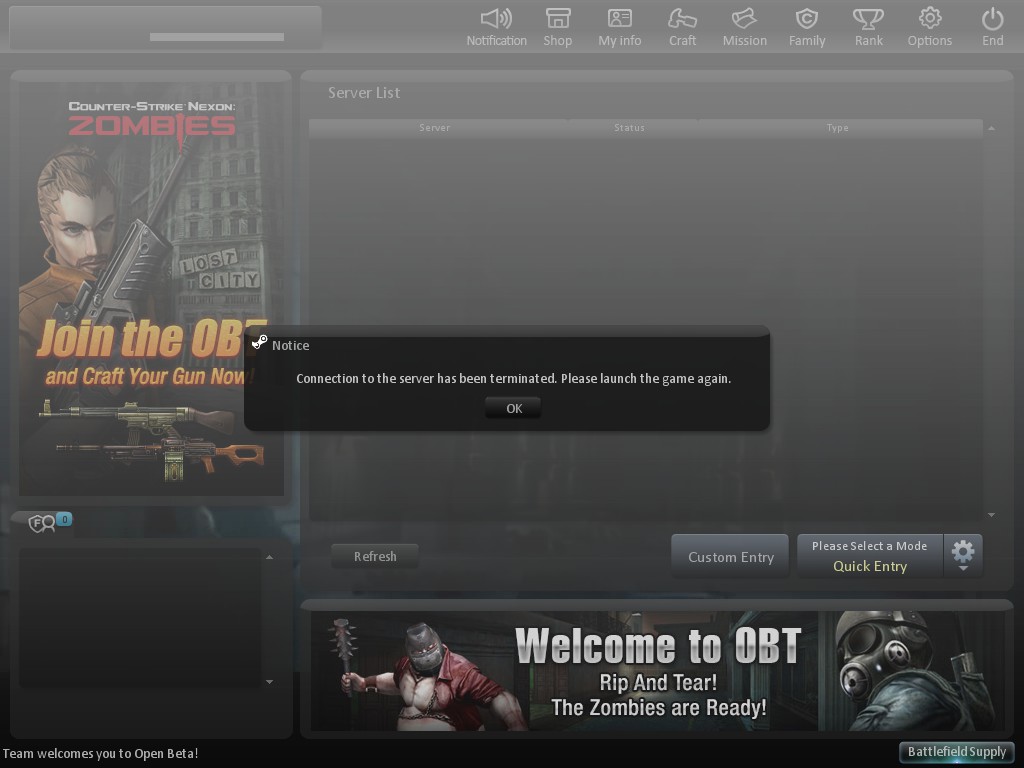Open the Family feature
The image size is (1024, 768).
pos(807,25)
